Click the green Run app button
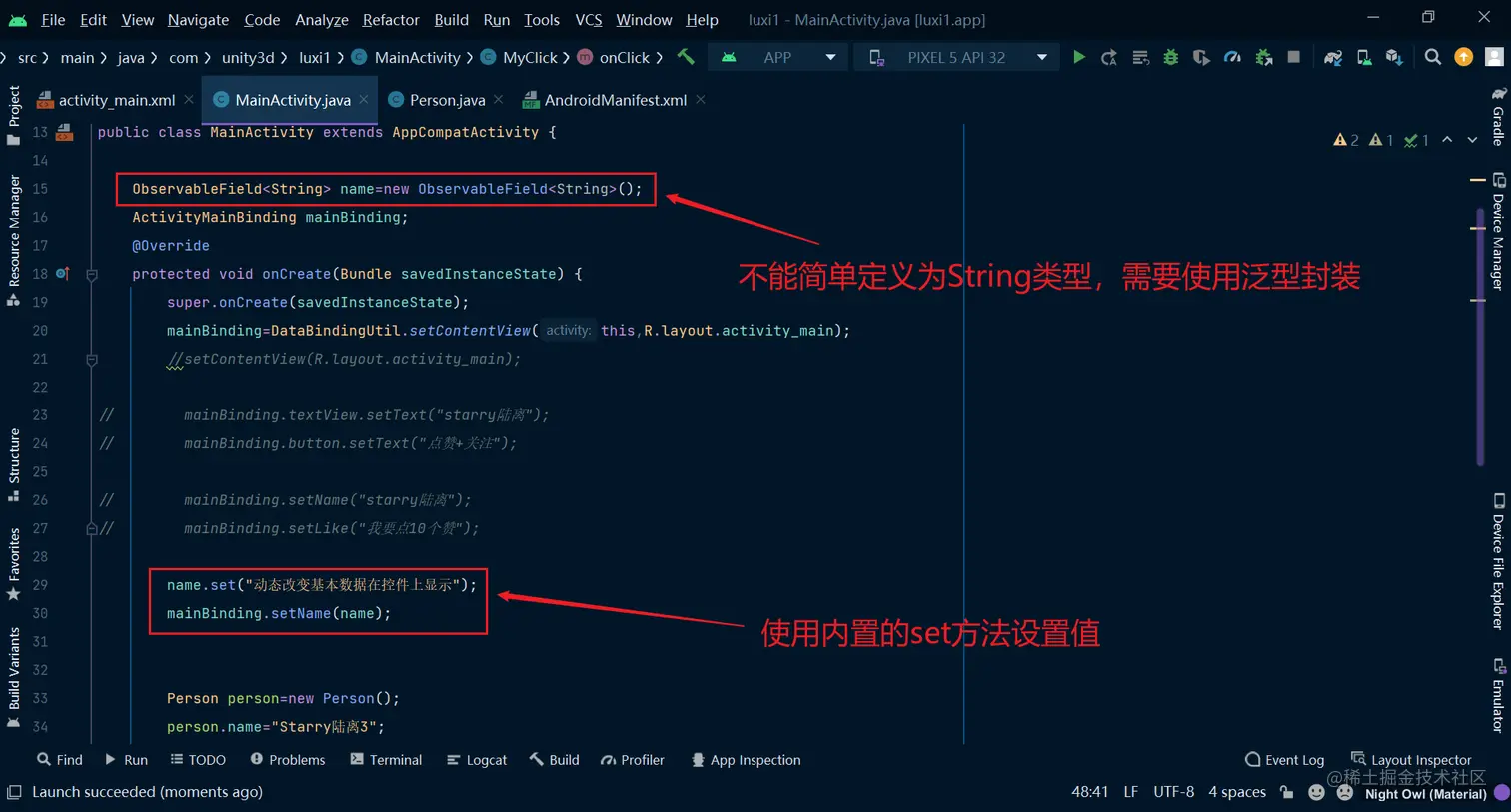 point(1079,58)
